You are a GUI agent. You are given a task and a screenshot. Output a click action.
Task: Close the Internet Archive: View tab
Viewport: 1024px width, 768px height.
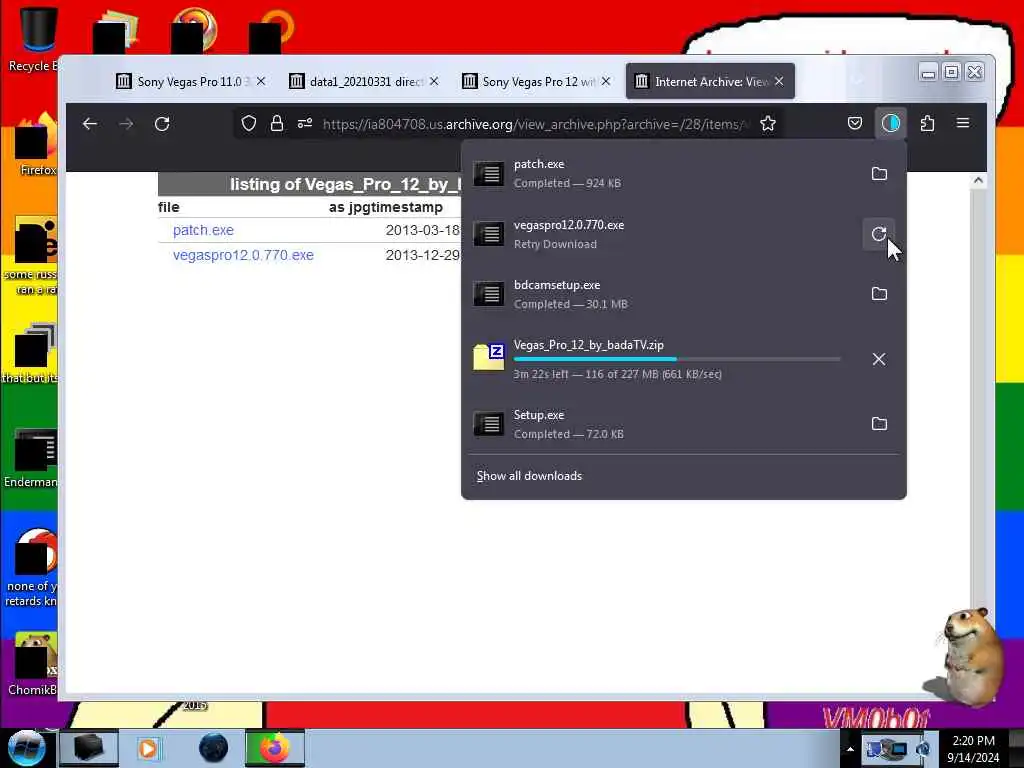coord(779,81)
